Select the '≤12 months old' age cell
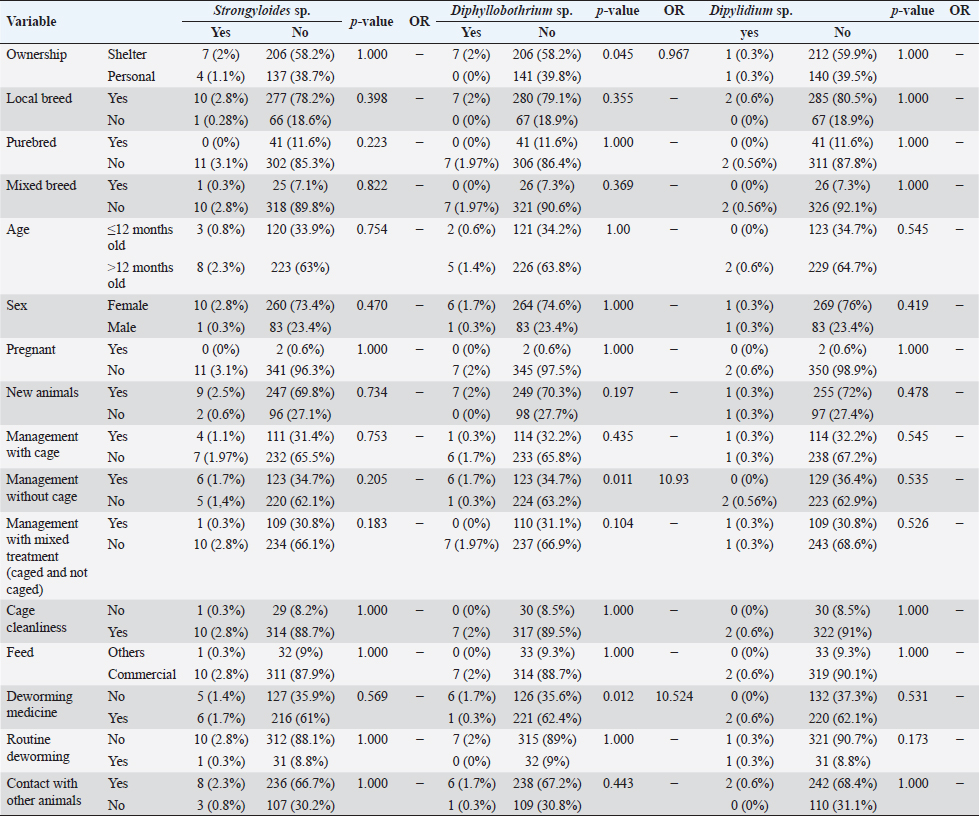 (140, 237)
